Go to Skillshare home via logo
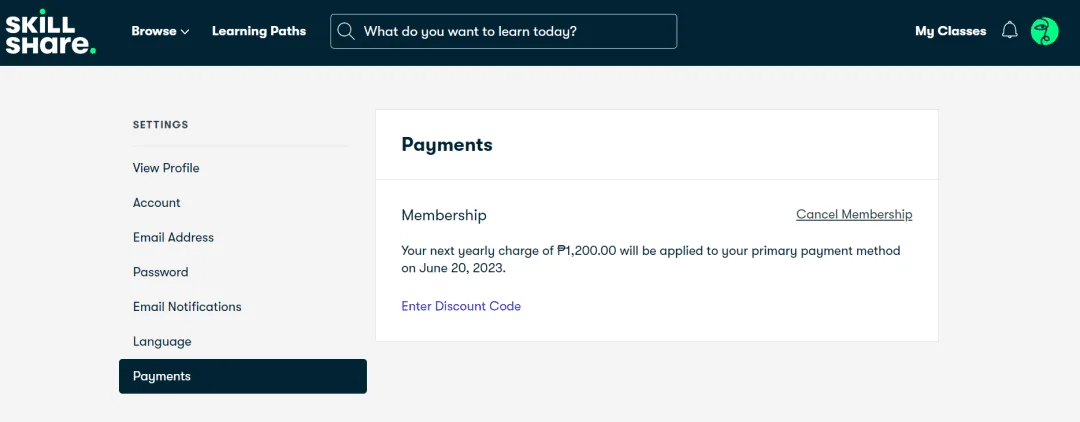 pyautogui.click(x=51, y=32)
